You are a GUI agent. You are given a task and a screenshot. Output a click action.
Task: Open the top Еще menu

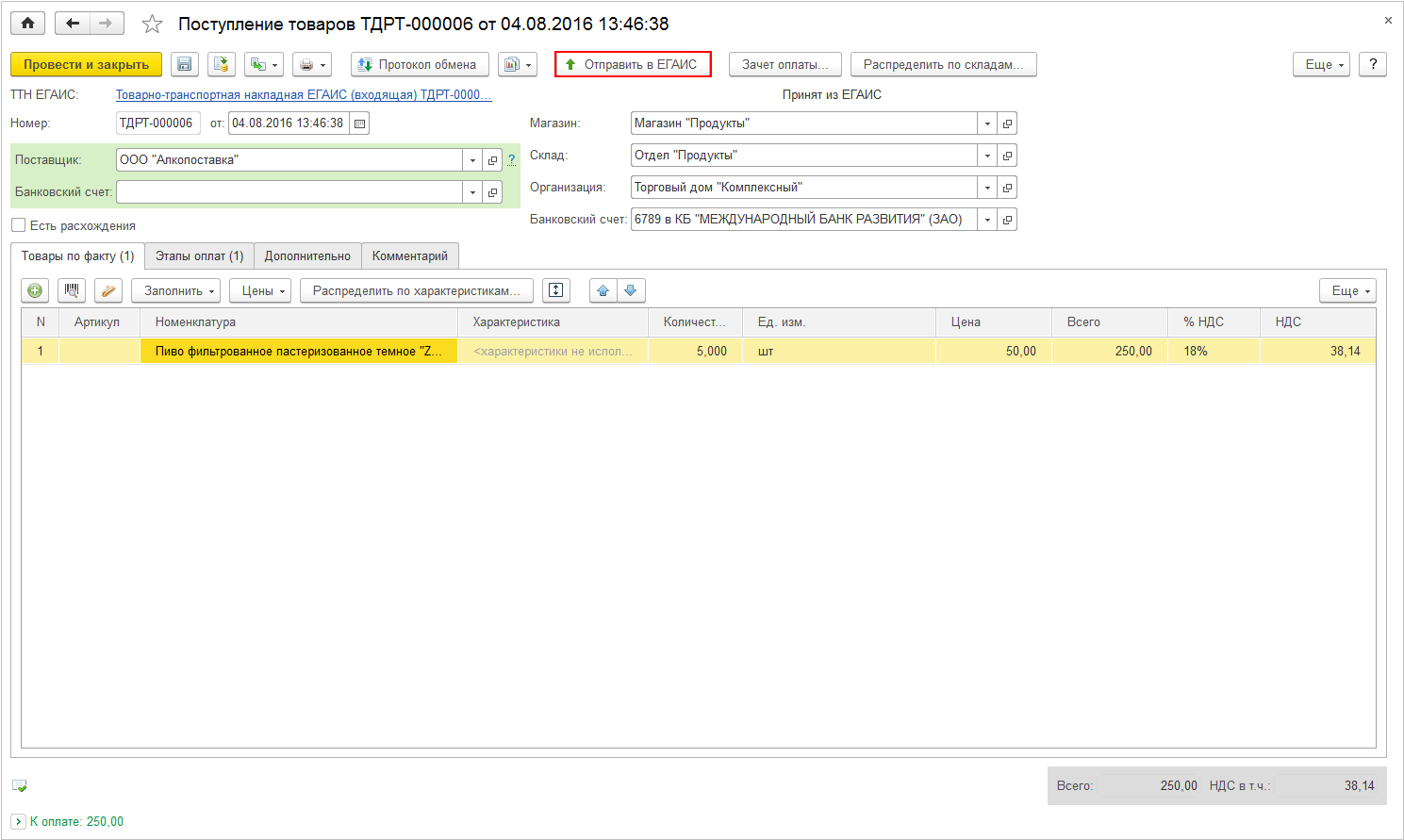pos(1322,64)
